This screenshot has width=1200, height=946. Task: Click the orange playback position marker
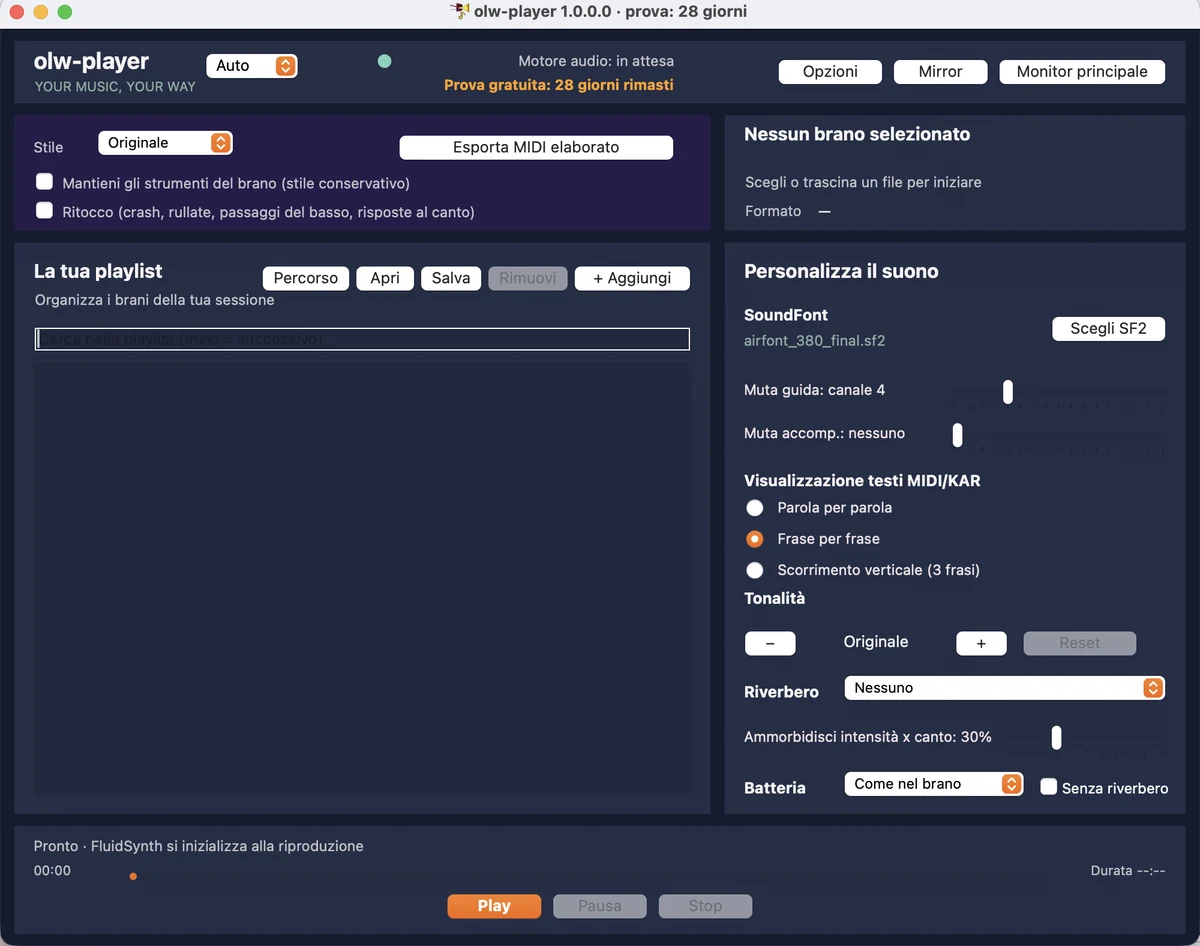coord(133,877)
